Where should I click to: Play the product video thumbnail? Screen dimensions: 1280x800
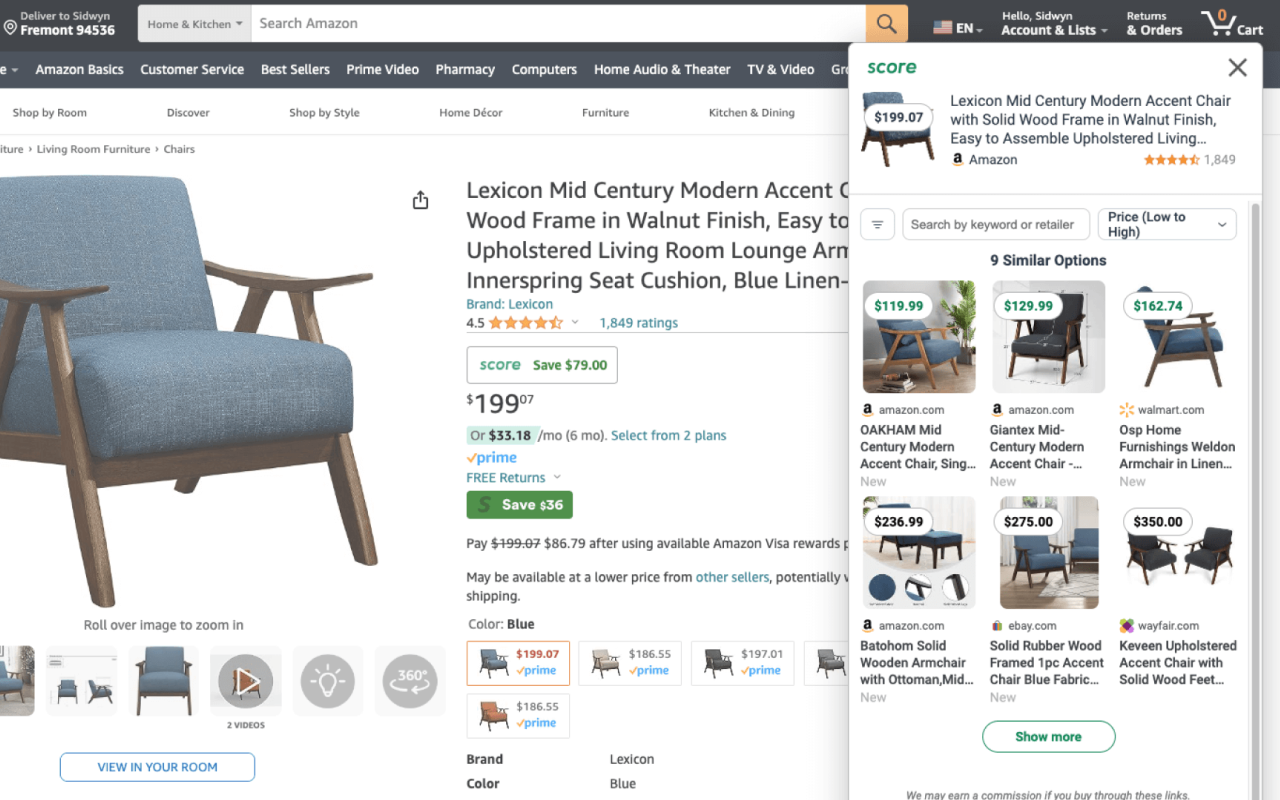pos(245,681)
